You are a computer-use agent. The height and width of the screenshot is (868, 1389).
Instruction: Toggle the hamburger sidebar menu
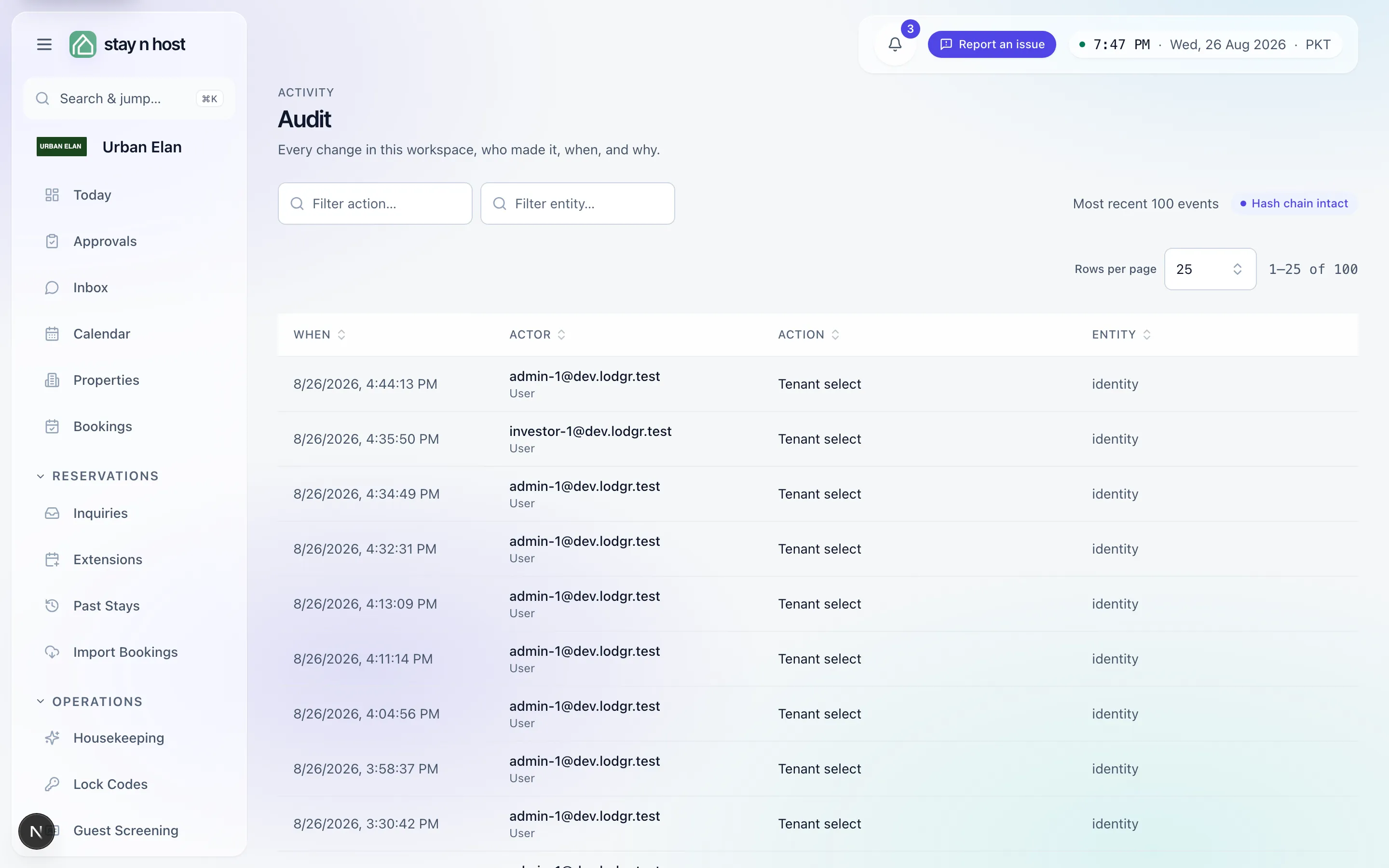tap(44, 44)
